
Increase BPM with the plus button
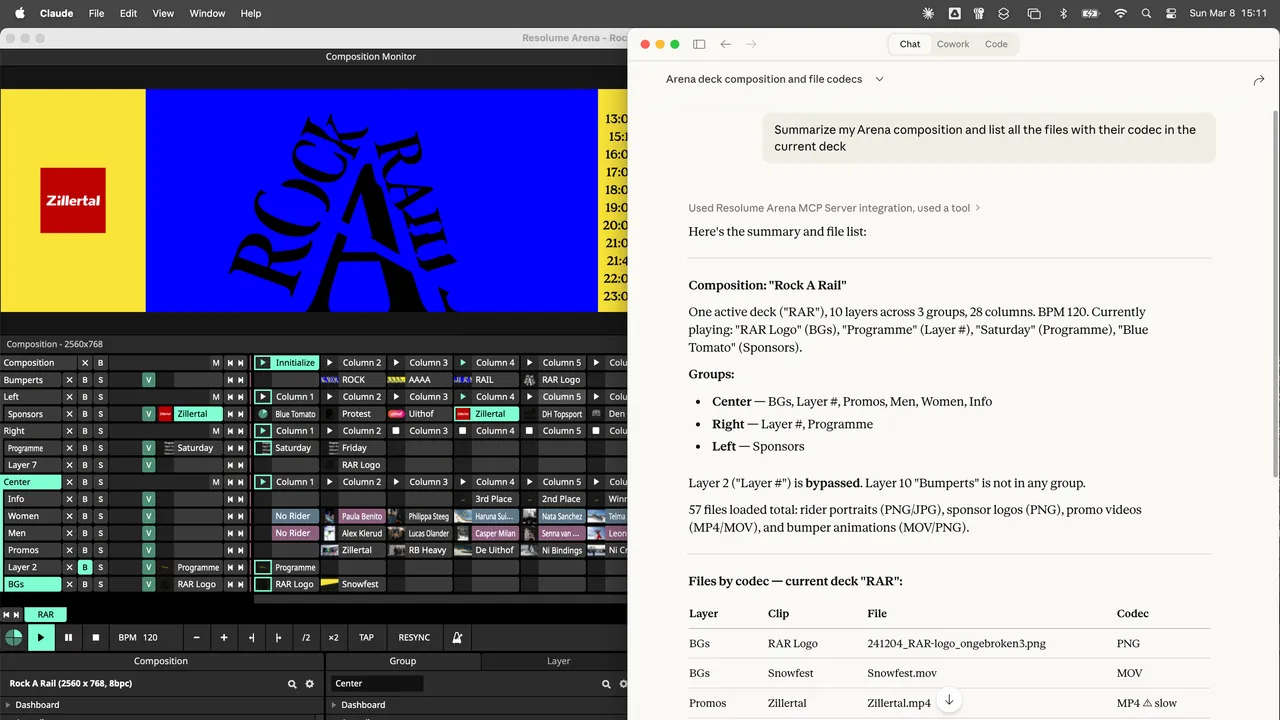click(224, 637)
